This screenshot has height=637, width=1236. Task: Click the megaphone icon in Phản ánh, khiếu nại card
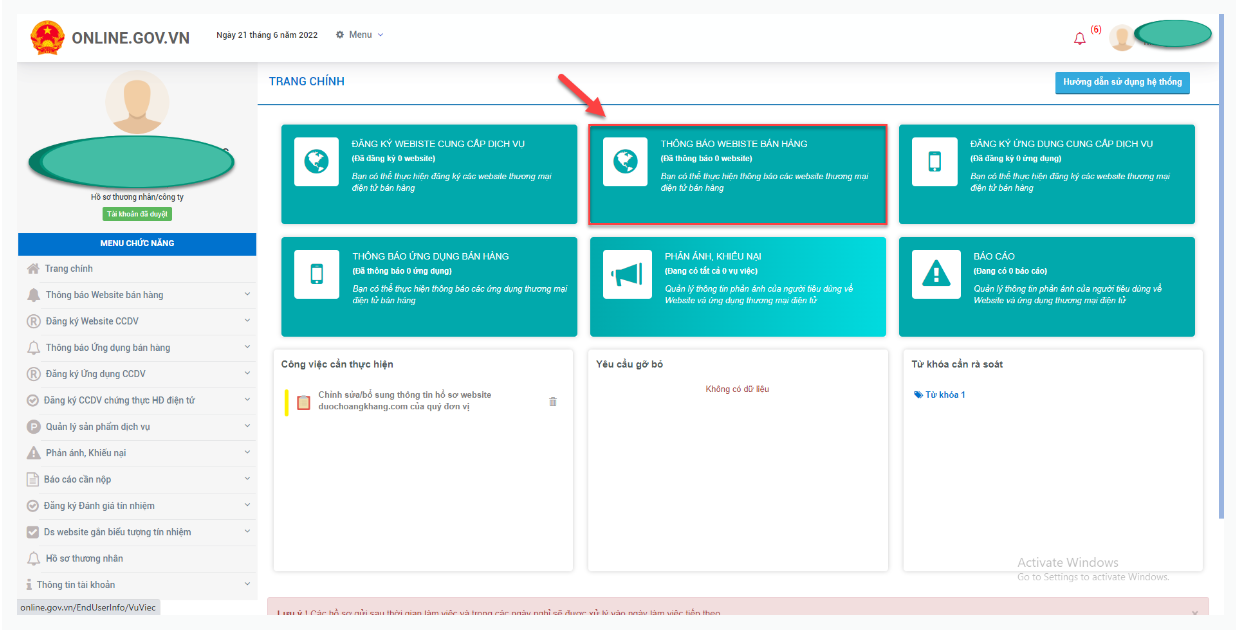click(626, 275)
